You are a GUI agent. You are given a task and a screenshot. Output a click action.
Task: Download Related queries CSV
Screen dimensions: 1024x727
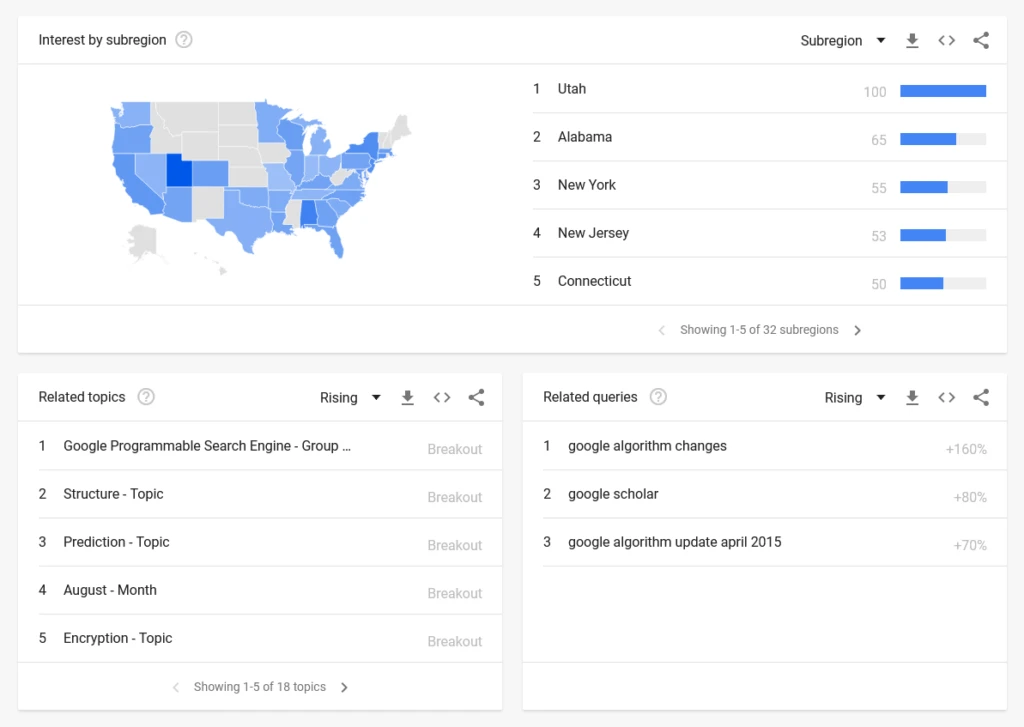pyautogui.click(x=912, y=398)
